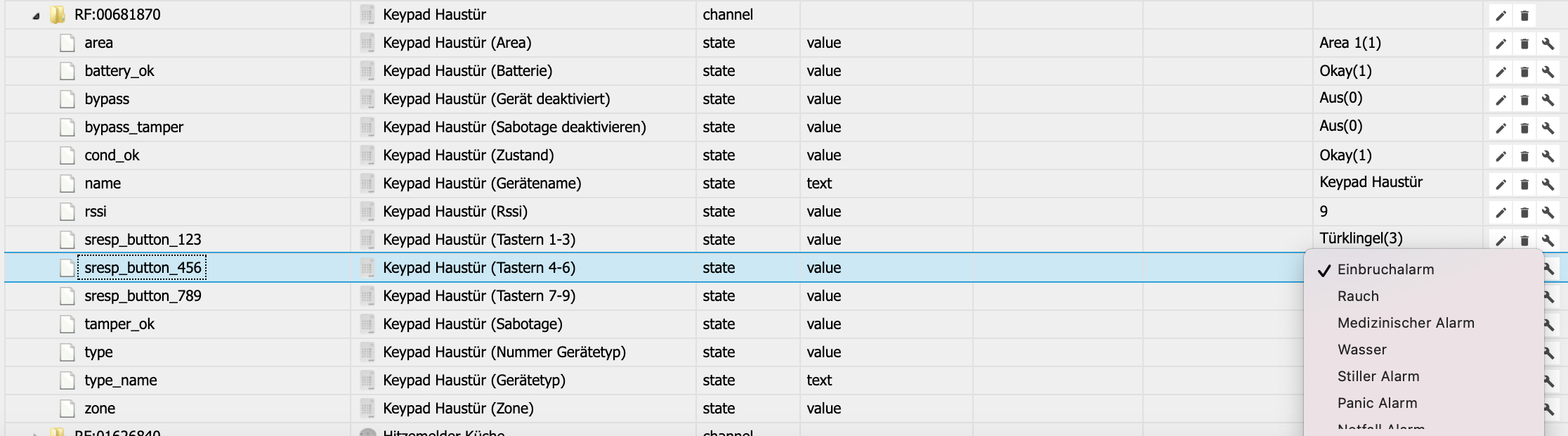The width and height of the screenshot is (1568, 436).
Task: Select the cond_ok tree item
Action: pyautogui.click(x=112, y=155)
